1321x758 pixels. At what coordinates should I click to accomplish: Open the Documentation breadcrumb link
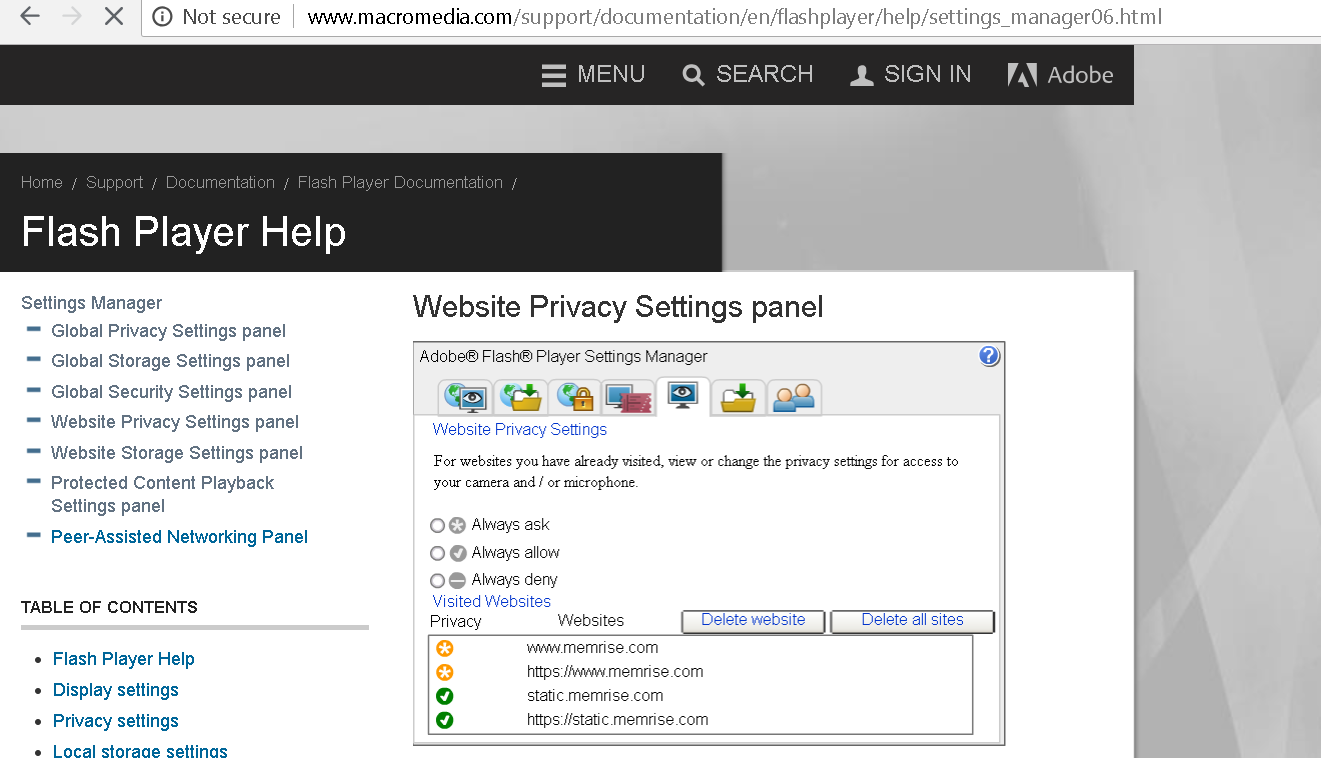(220, 182)
